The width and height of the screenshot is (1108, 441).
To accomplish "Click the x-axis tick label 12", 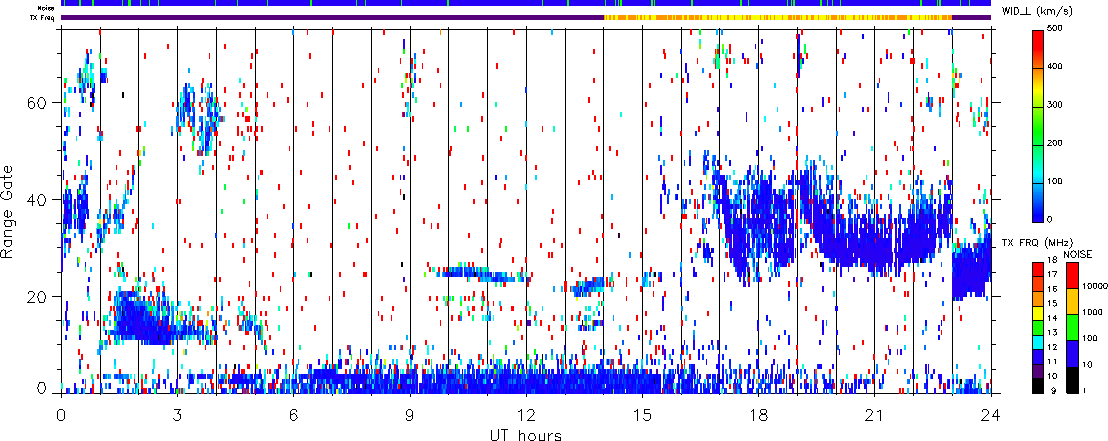I will tap(526, 413).
